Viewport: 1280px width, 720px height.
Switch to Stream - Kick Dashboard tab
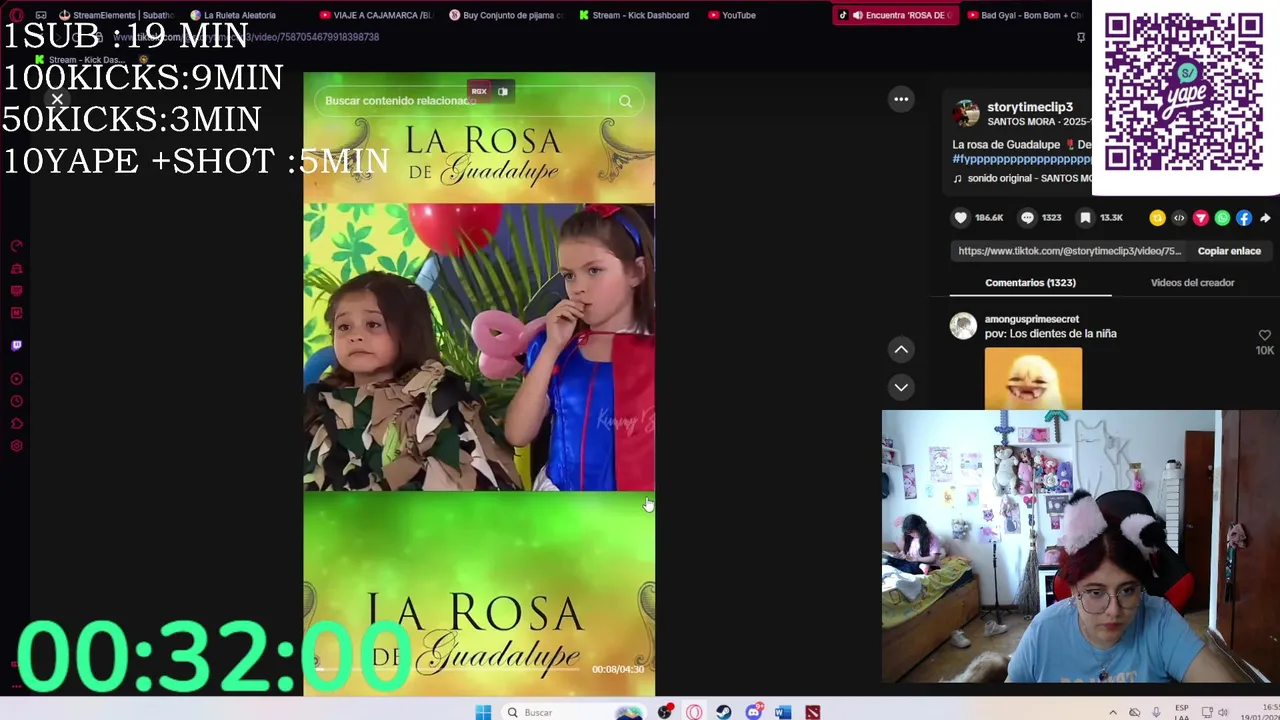coord(634,15)
